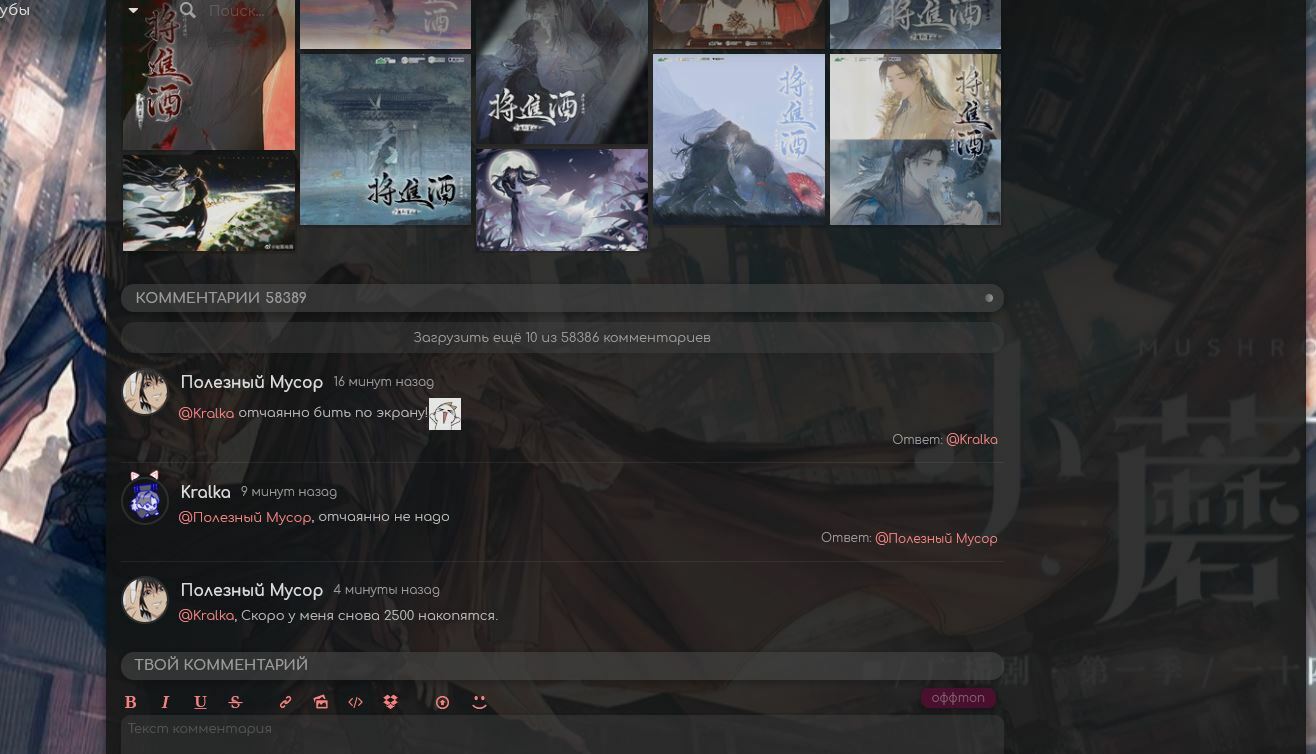Open the smiley emoji picker

tap(479, 702)
